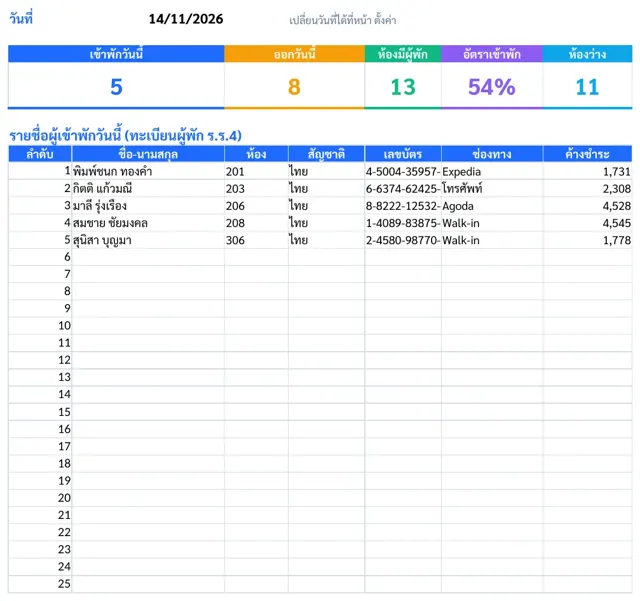Click the รายชื่อผู้เข้าพักวันนี้ section title
This screenshot has width=640, height=601.
click(x=125, y=135)
